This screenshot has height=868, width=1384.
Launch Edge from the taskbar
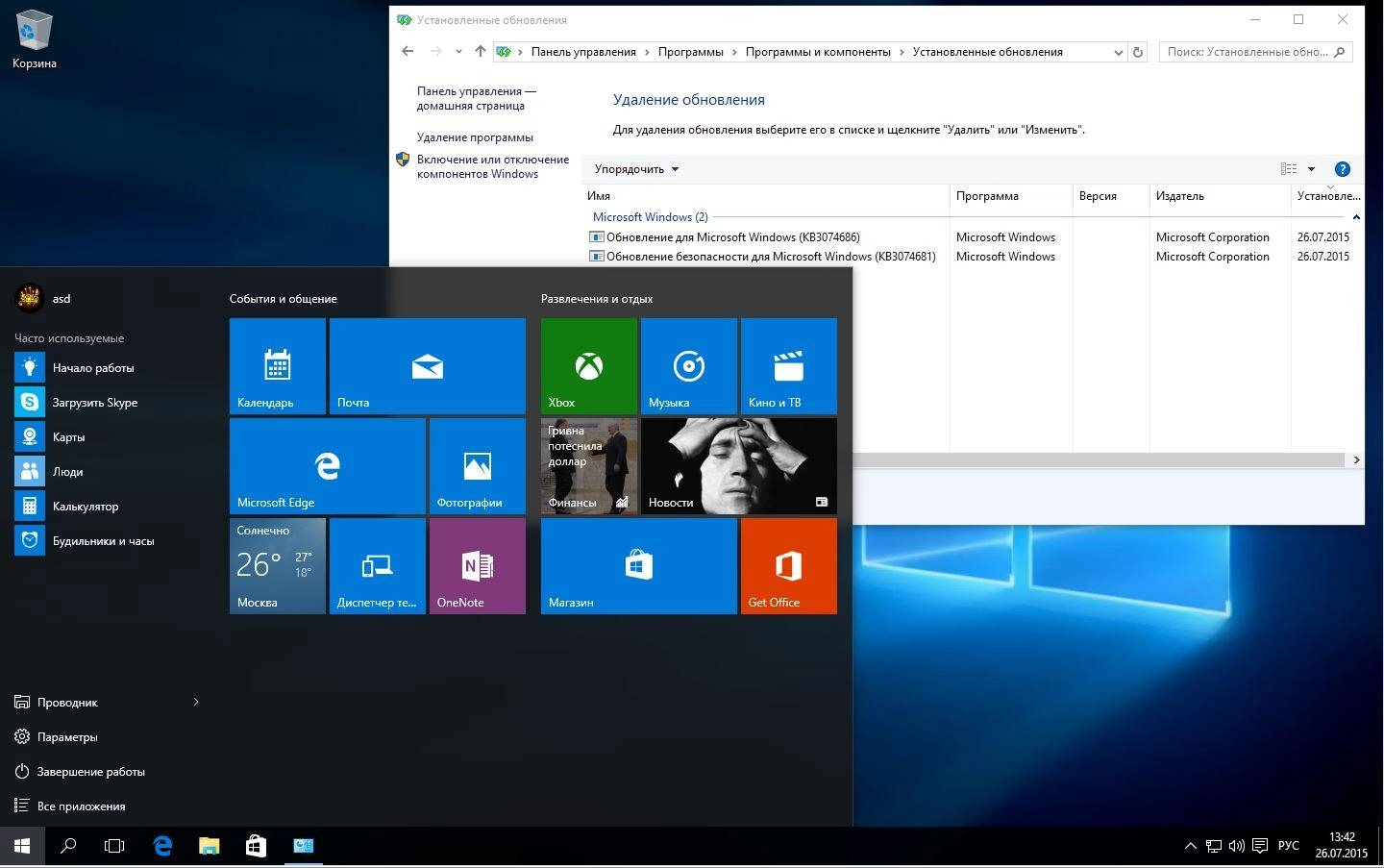tap(162, 846)
